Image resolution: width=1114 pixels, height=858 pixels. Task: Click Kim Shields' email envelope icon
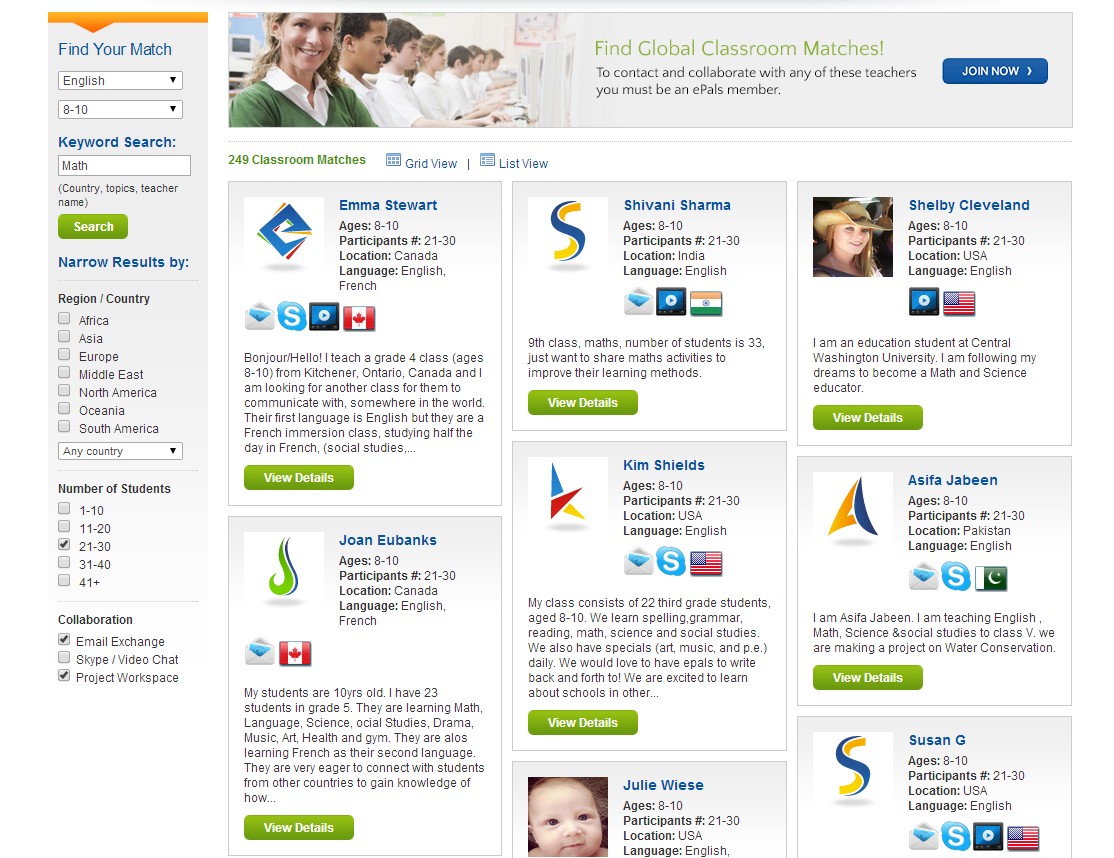point(638,561)
